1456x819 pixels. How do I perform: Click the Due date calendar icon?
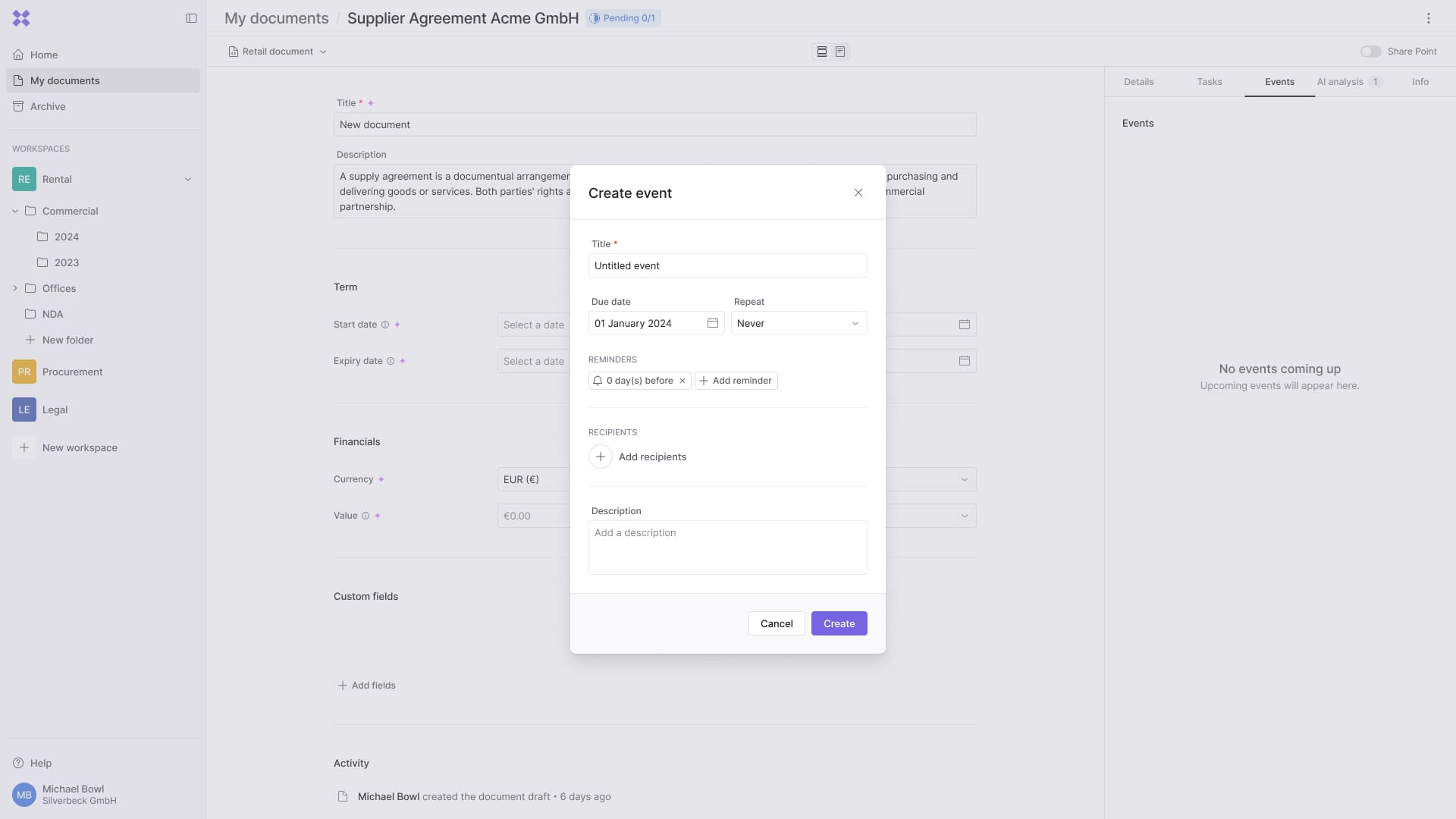point(712,323)
